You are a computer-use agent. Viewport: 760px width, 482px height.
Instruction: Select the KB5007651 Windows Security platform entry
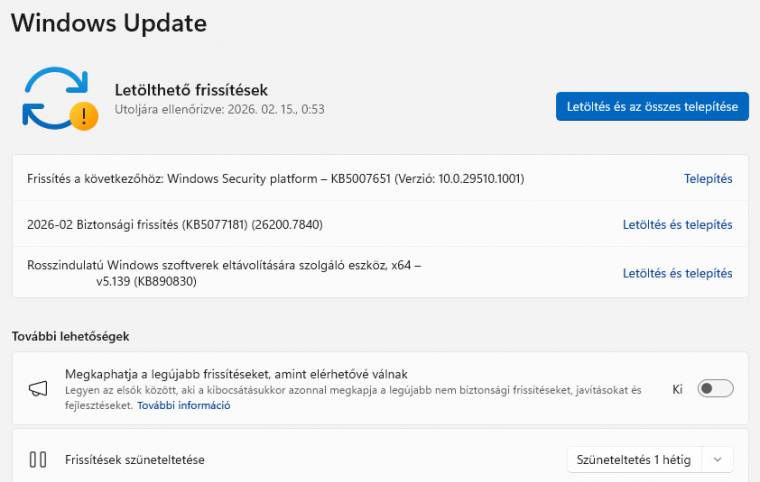click(x=275, y=179)
